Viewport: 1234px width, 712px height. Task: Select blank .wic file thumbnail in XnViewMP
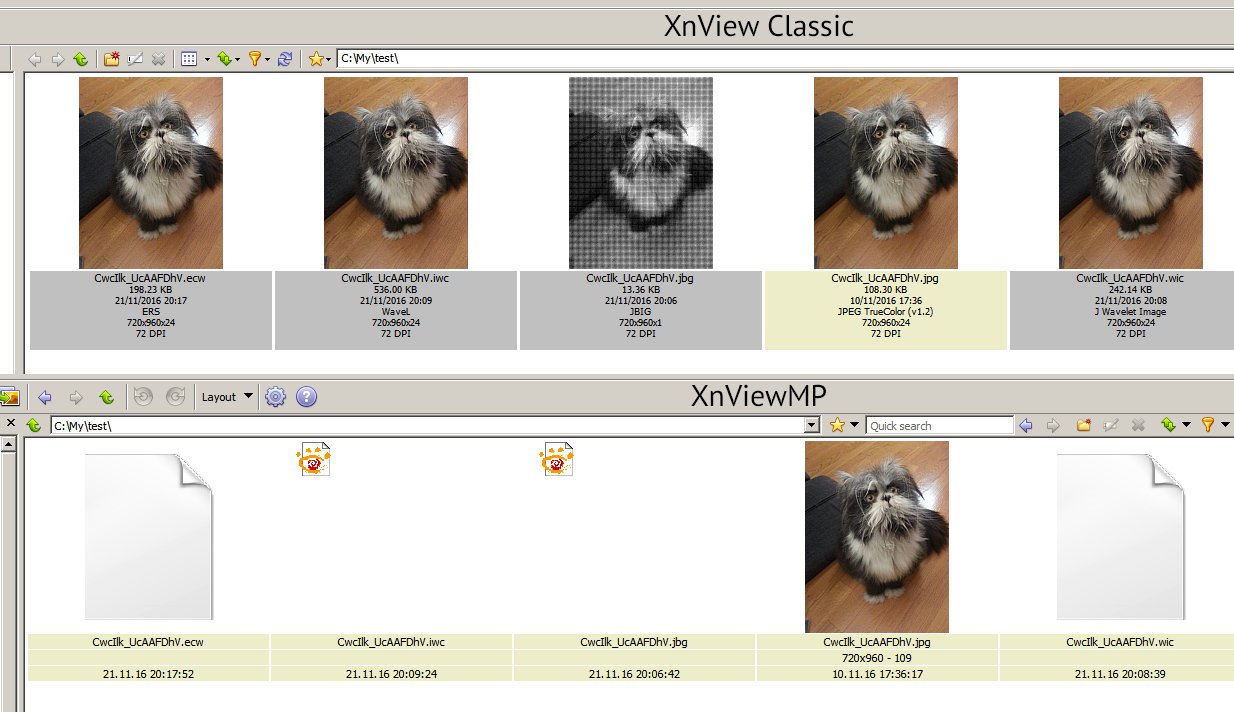click(1121, 536)
